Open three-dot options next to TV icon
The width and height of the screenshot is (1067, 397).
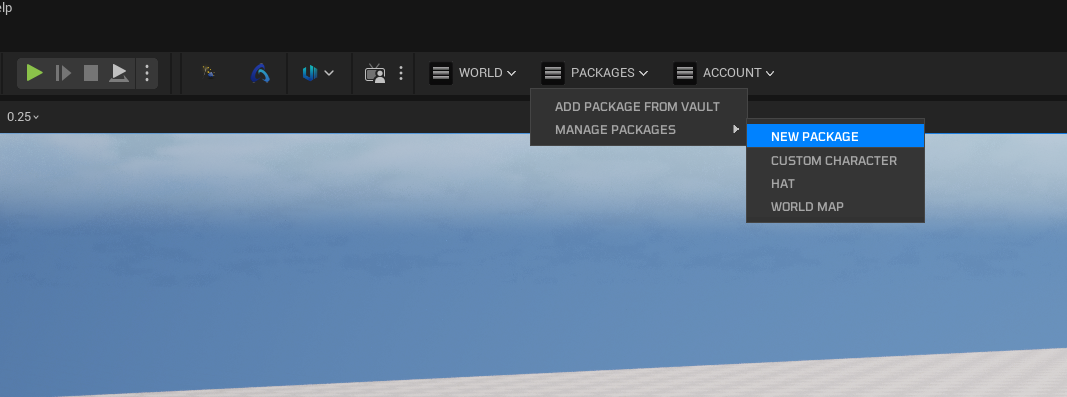(x=401, y=73)
